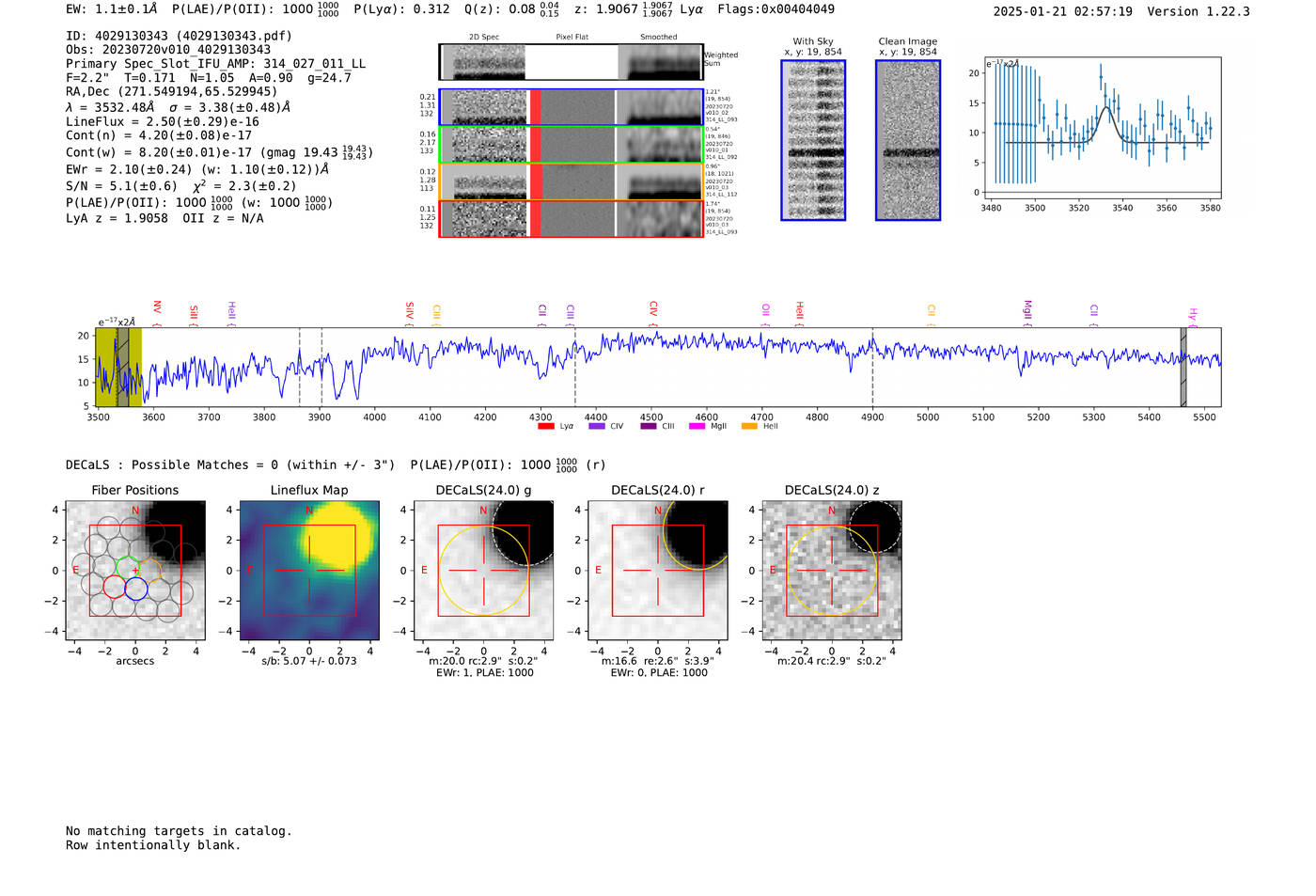Click the NV line marker above spectrum
This screenshot has width=1316, height=896.
pos(157,311)
